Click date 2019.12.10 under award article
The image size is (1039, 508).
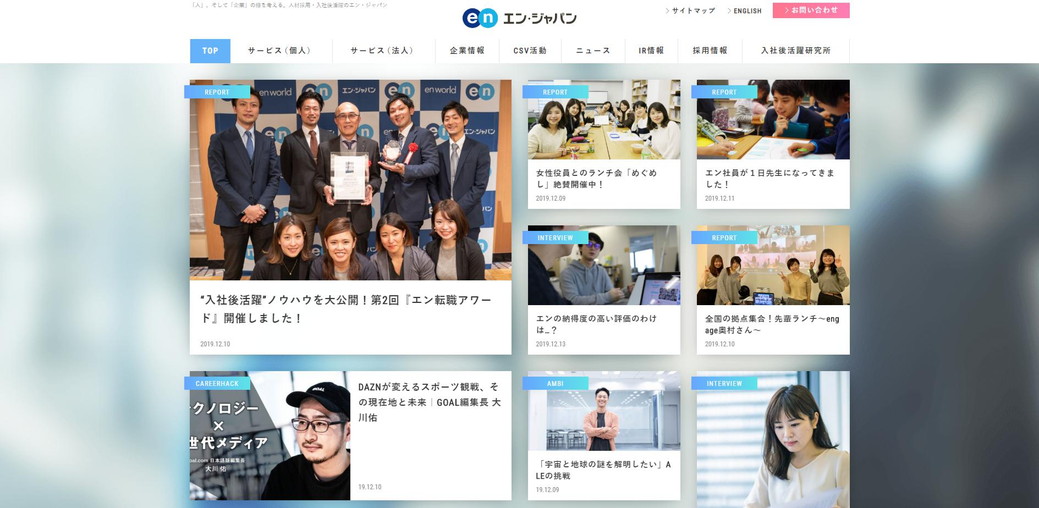click(x=215, y=344)
